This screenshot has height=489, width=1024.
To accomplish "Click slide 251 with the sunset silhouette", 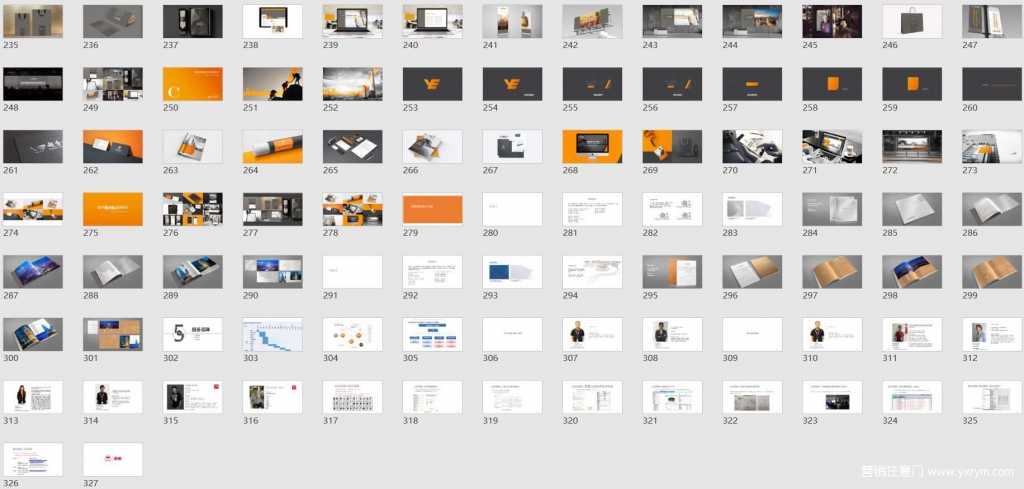I will (273, 84).
